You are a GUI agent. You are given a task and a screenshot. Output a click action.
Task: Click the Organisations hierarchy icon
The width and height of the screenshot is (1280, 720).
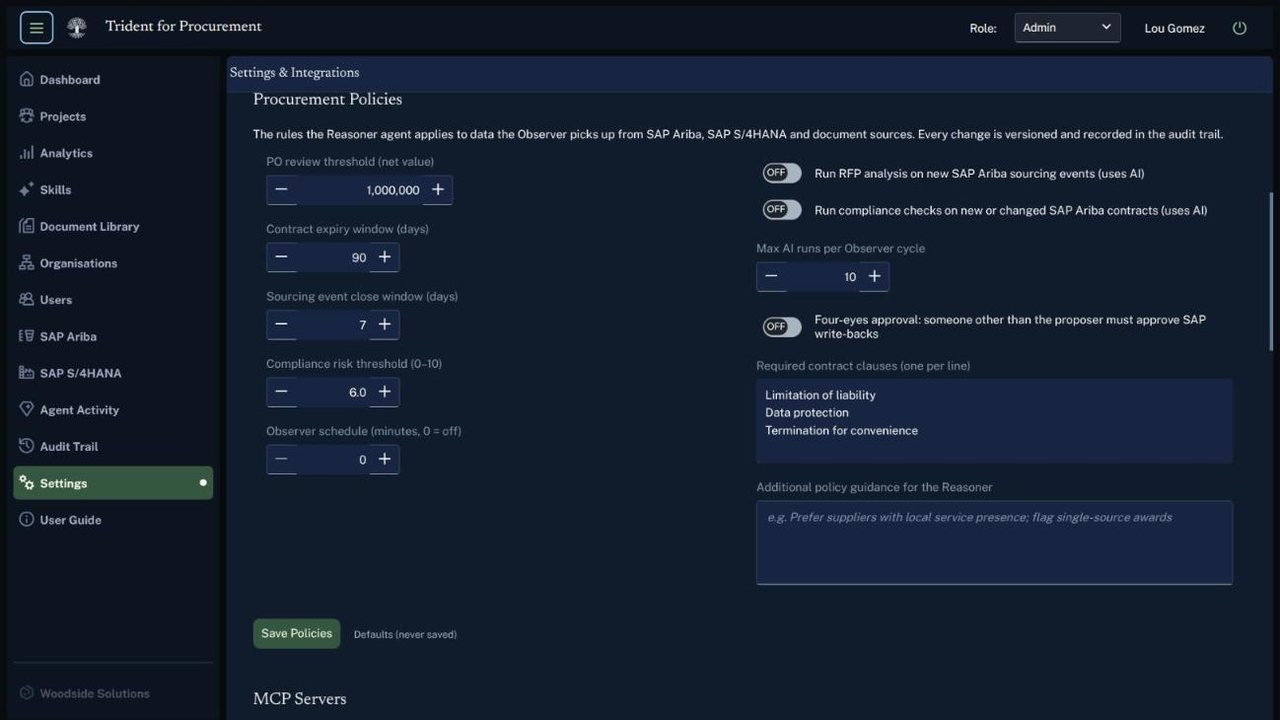coord(27,263)
